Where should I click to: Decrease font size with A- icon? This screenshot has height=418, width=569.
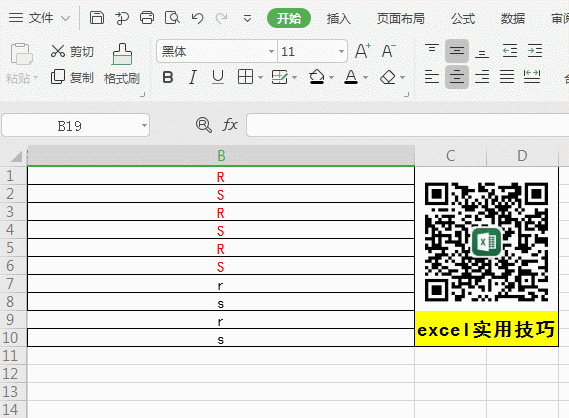pyautogui.click(x=388, y=51)
